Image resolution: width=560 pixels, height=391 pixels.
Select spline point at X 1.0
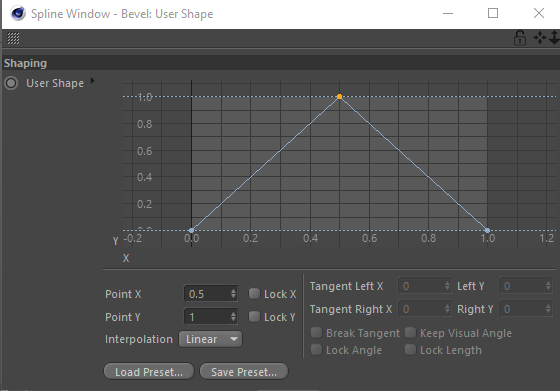click(487, 230)
